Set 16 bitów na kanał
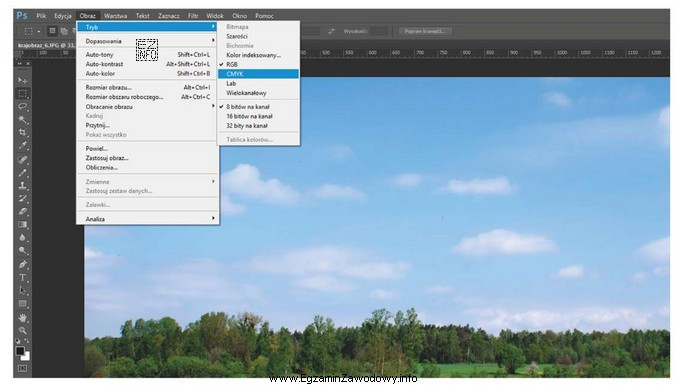 click(x=259, y=116)
